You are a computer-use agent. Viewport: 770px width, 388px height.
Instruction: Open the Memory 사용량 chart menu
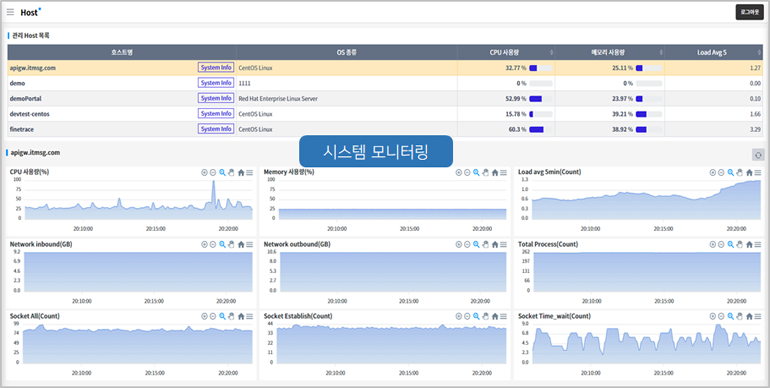[x=503, y=172]
